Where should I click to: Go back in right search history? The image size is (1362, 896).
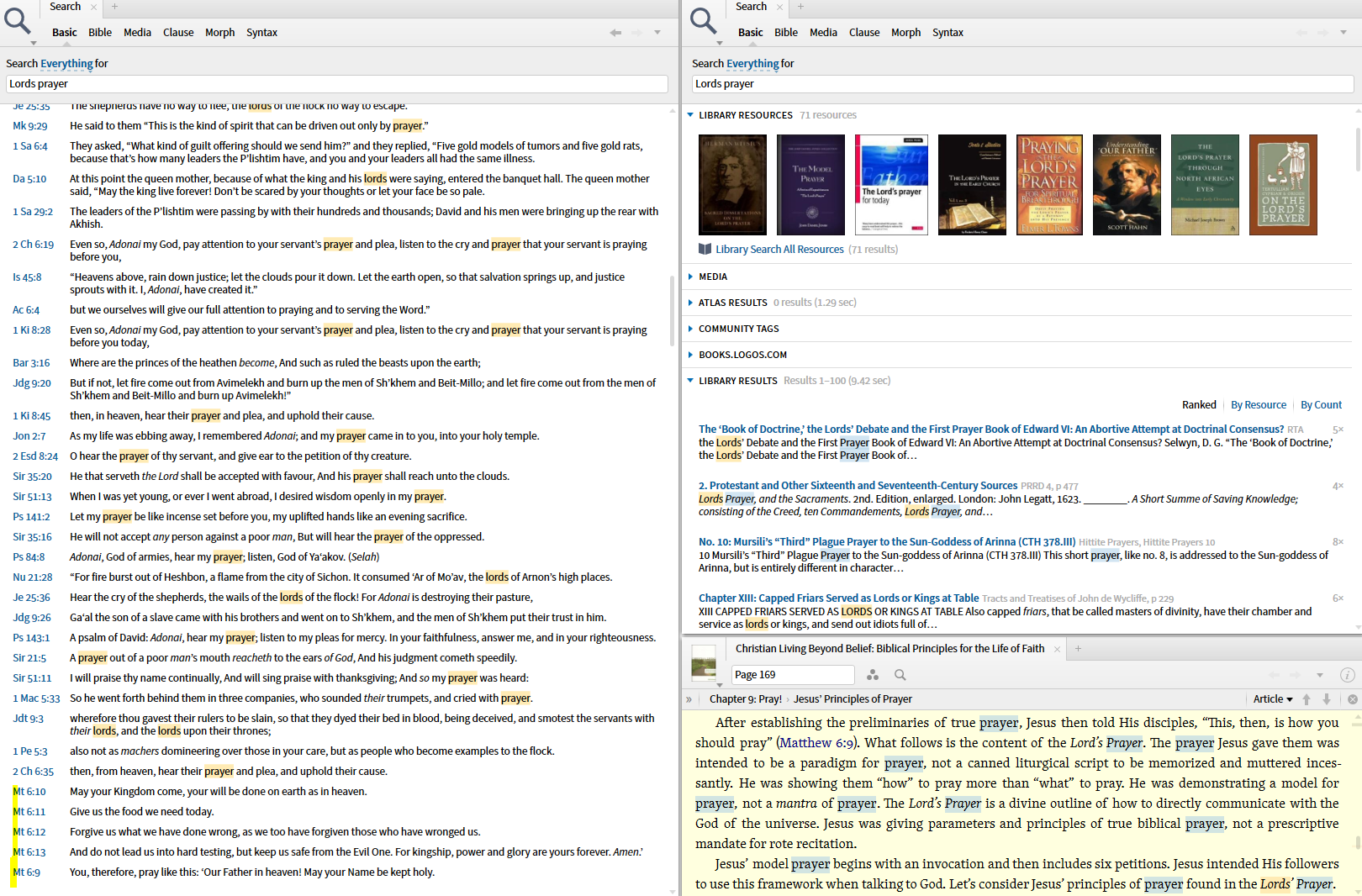pyautogui.click(x=1302, y=33)
